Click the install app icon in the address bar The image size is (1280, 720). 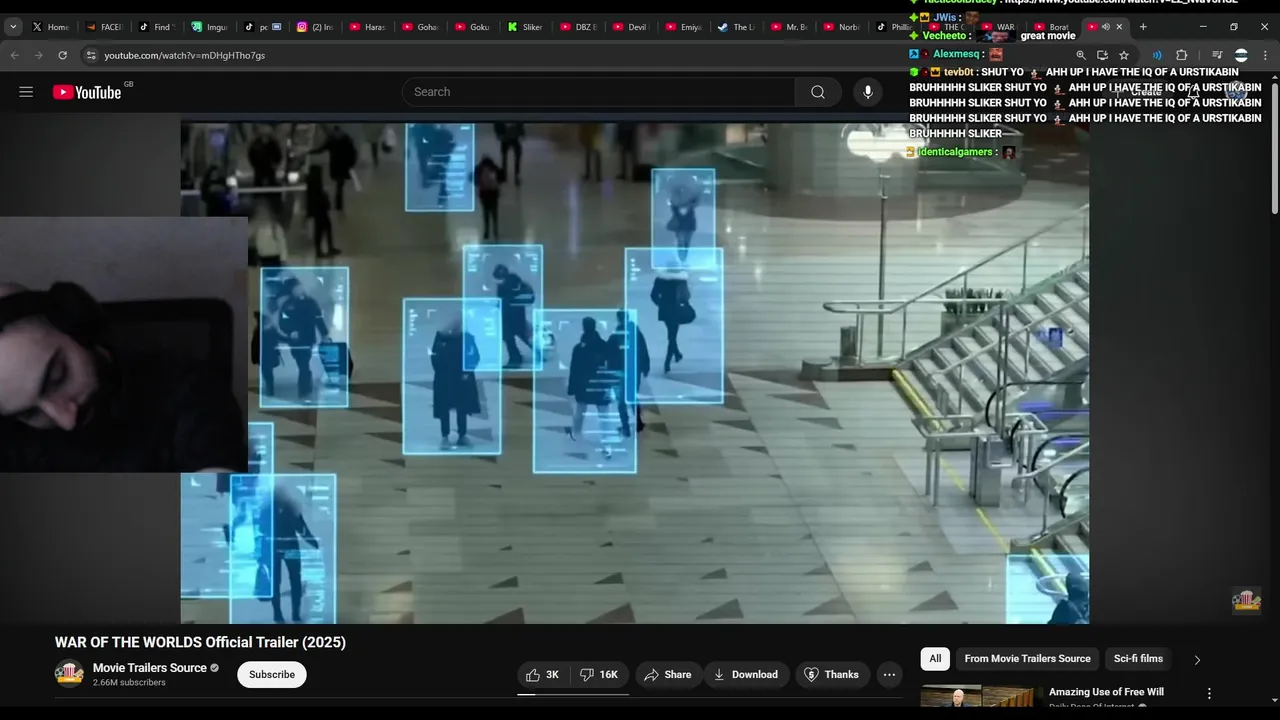point(1102,55)
